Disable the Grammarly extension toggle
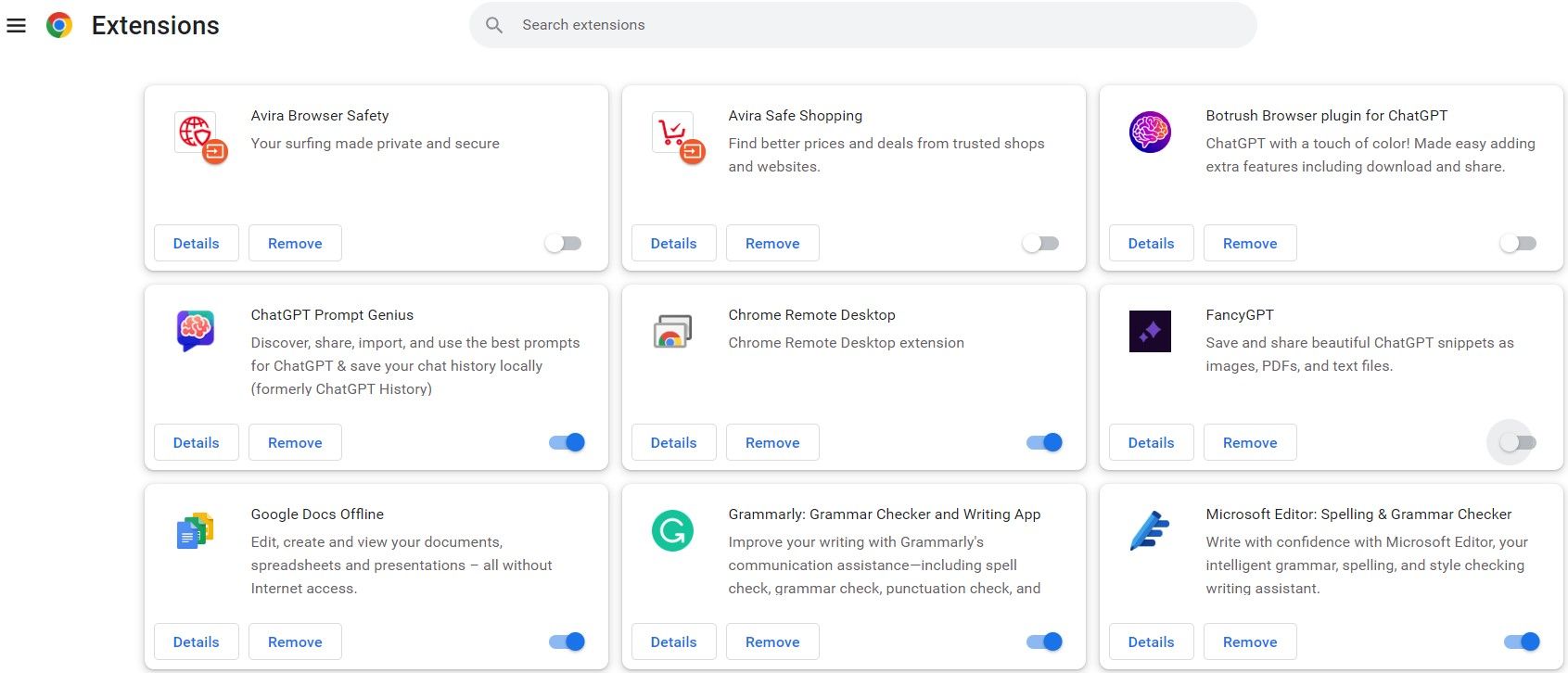The width and height of the screenshot is (1568, 673). (x=1044, y=642)
